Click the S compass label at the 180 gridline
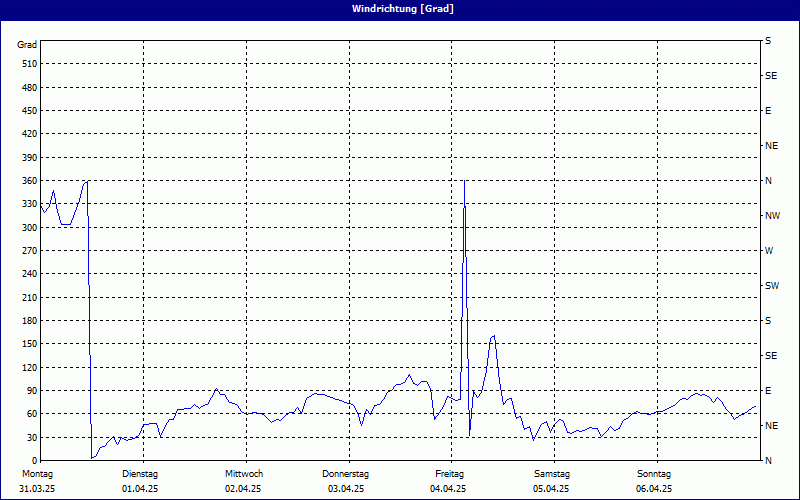The width and height of the screenshot is (800, 500). pos(768,321)
